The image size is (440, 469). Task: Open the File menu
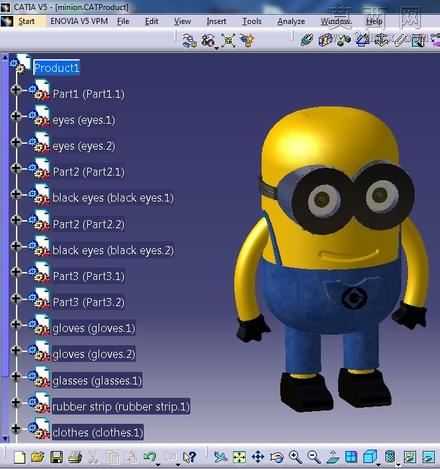123,21
